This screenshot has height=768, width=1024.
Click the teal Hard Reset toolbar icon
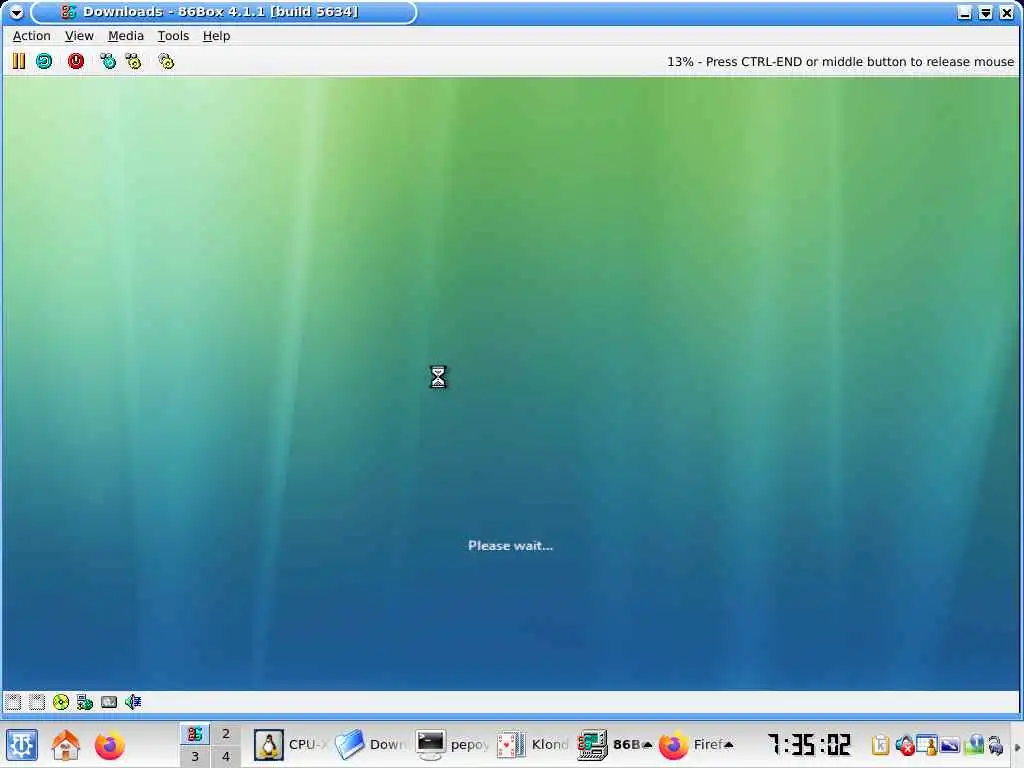tap(44, 61)
